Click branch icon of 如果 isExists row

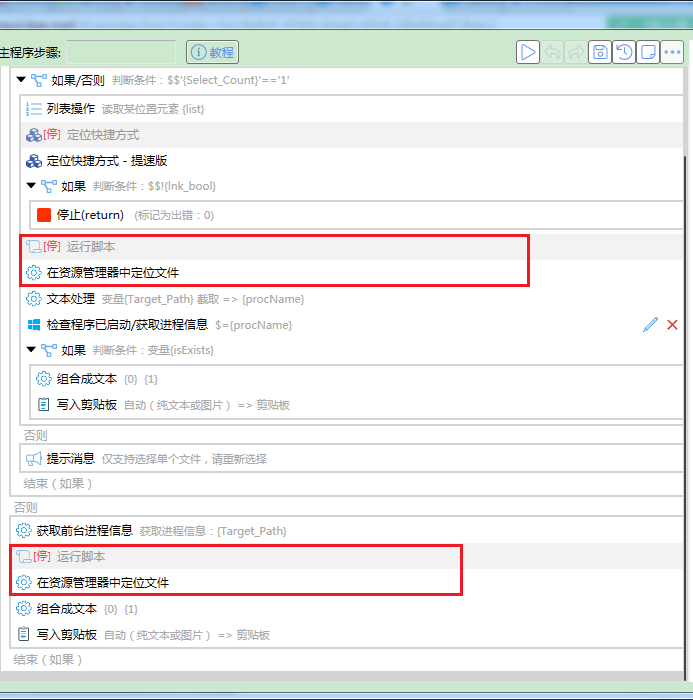click(49, 350)
